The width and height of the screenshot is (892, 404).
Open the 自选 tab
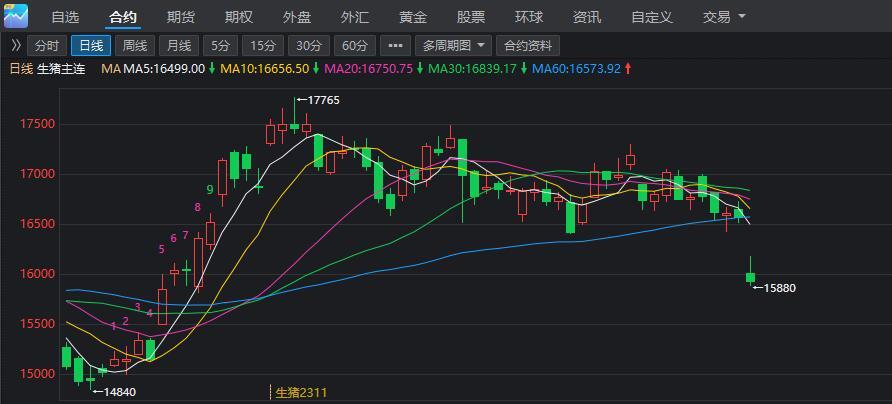(x=65, y=17)
